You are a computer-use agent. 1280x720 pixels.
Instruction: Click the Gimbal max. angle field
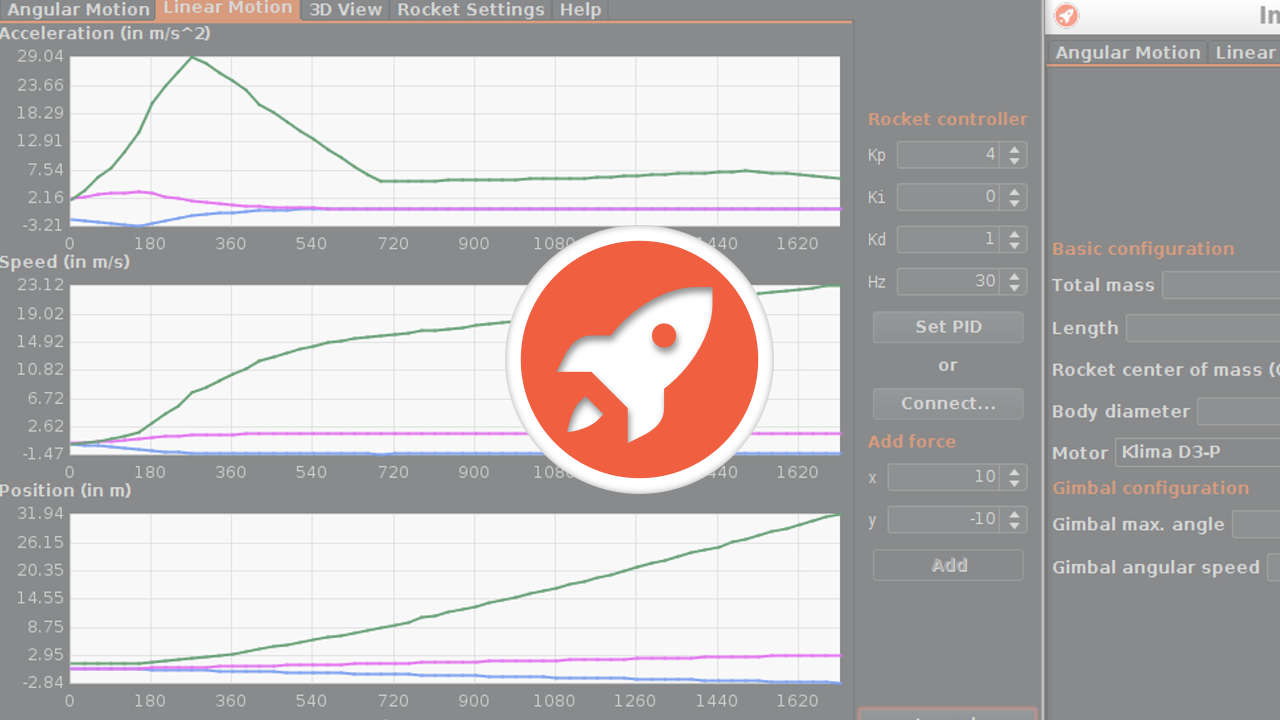pos(1256,524)
